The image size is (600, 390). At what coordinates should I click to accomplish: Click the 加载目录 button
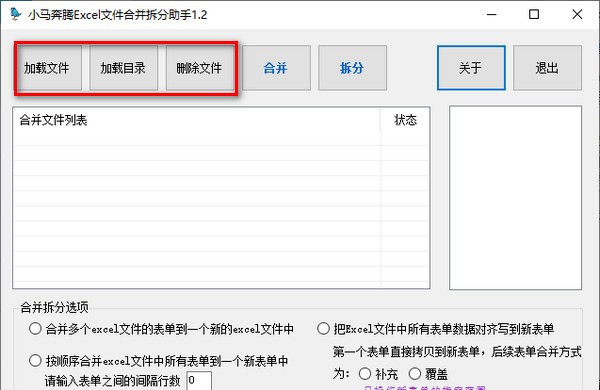point(123,68)
